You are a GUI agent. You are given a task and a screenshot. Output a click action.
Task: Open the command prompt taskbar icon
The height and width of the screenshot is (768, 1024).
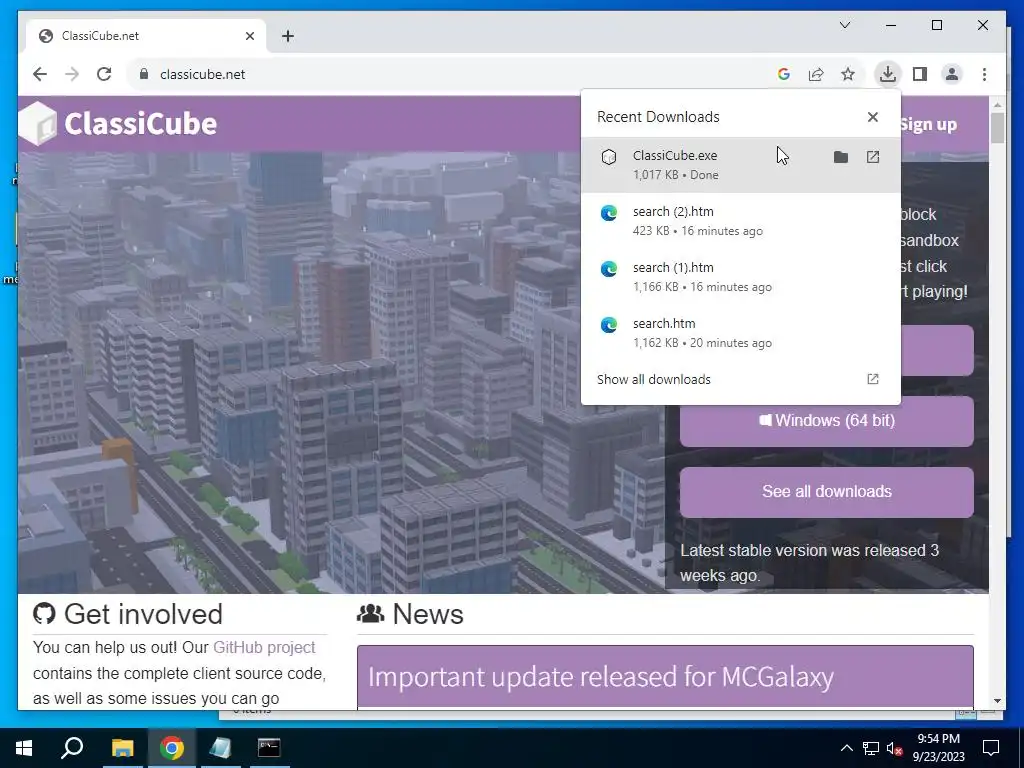click(269, 748)
